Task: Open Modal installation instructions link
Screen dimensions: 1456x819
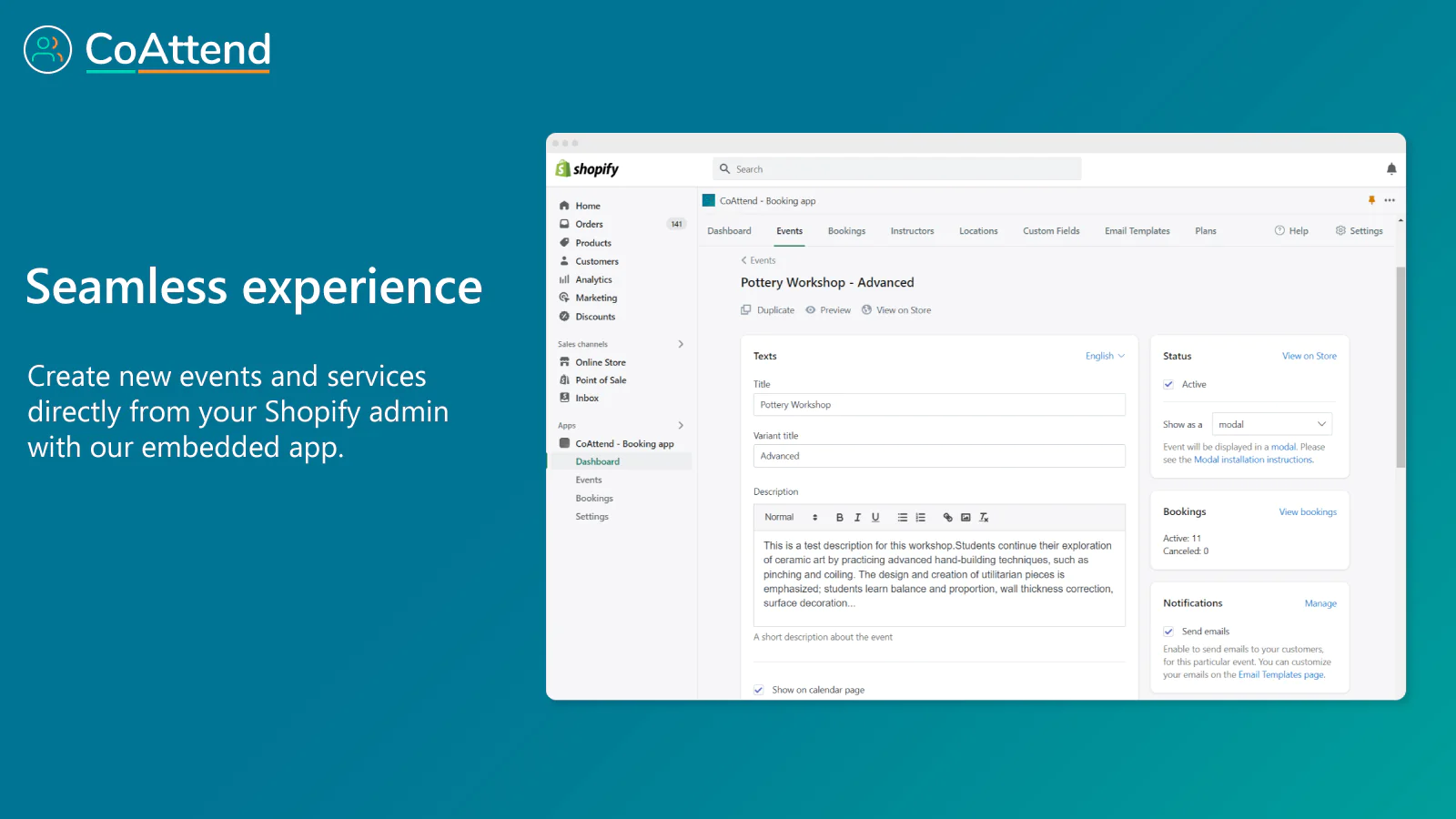Action: (1253, 460)
